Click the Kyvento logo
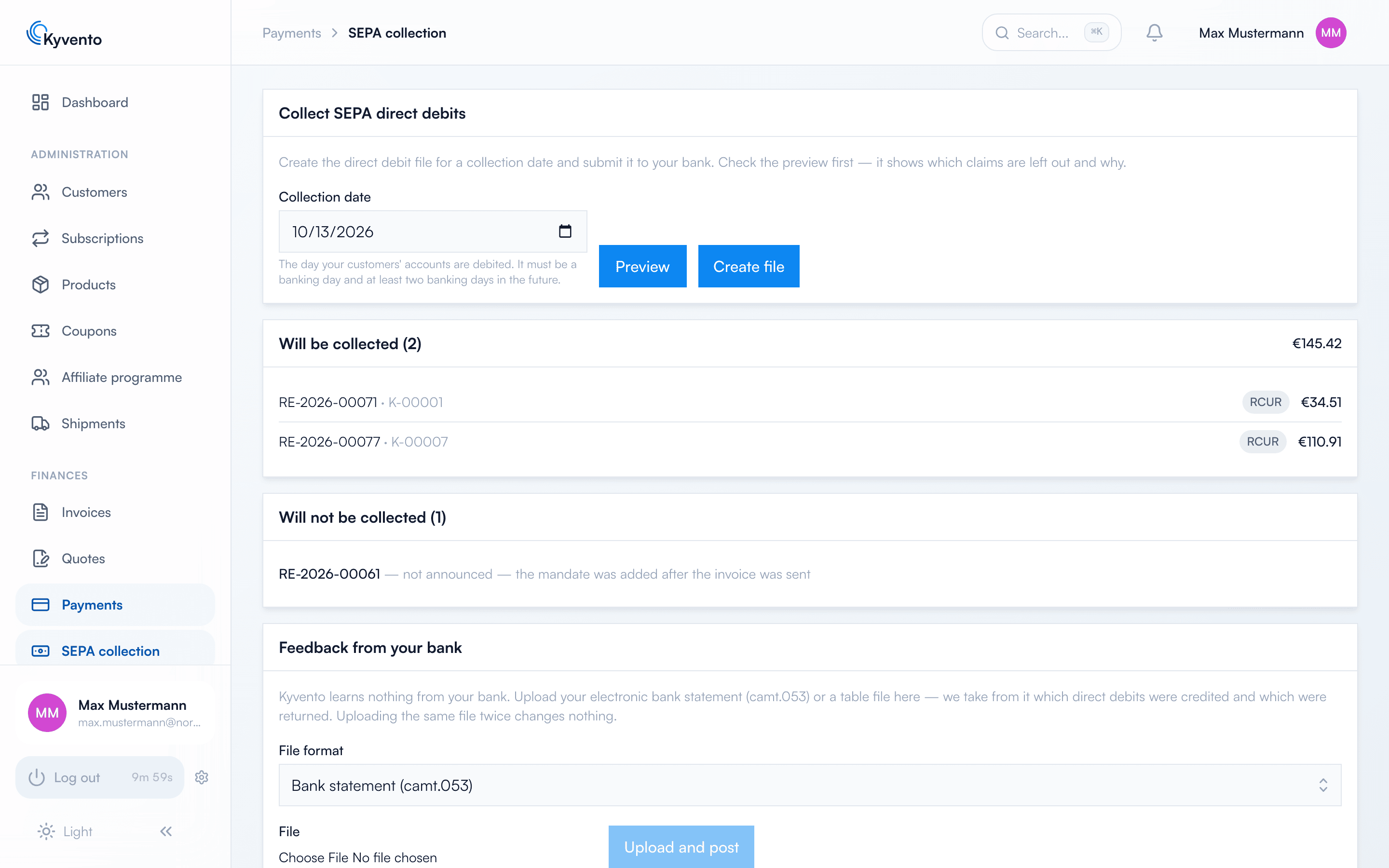 coord(64,34)
